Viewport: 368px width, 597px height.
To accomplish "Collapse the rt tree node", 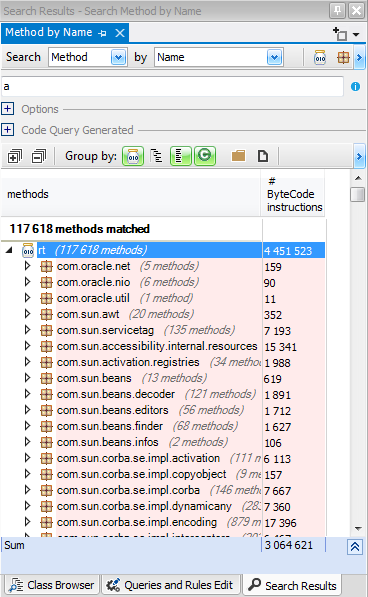I will click(x=9, y=250).
